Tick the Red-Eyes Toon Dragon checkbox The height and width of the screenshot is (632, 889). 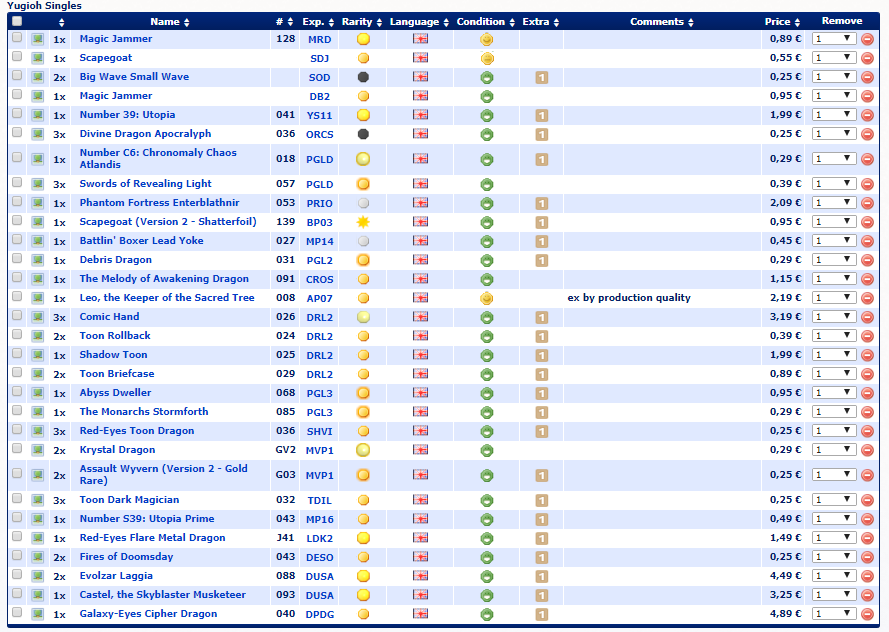(x=17, y=430)
